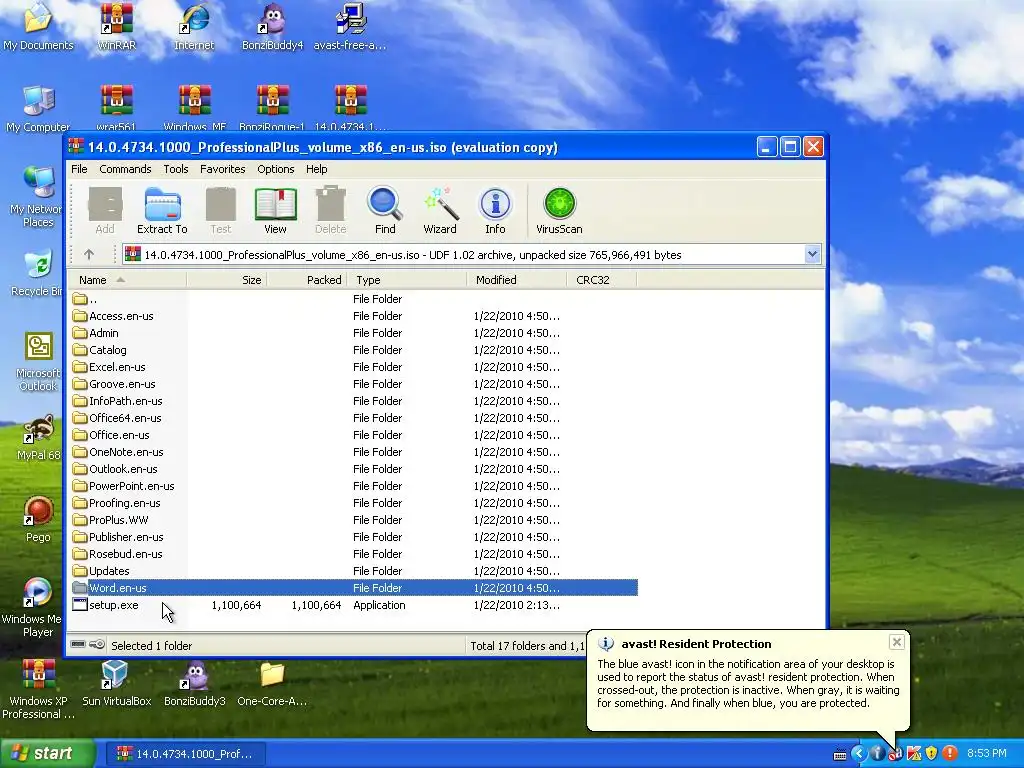1024x768 pixels.
Task: Click the 14.0.4734.1000_Prof... taskbar button
Action: [185, 754]
